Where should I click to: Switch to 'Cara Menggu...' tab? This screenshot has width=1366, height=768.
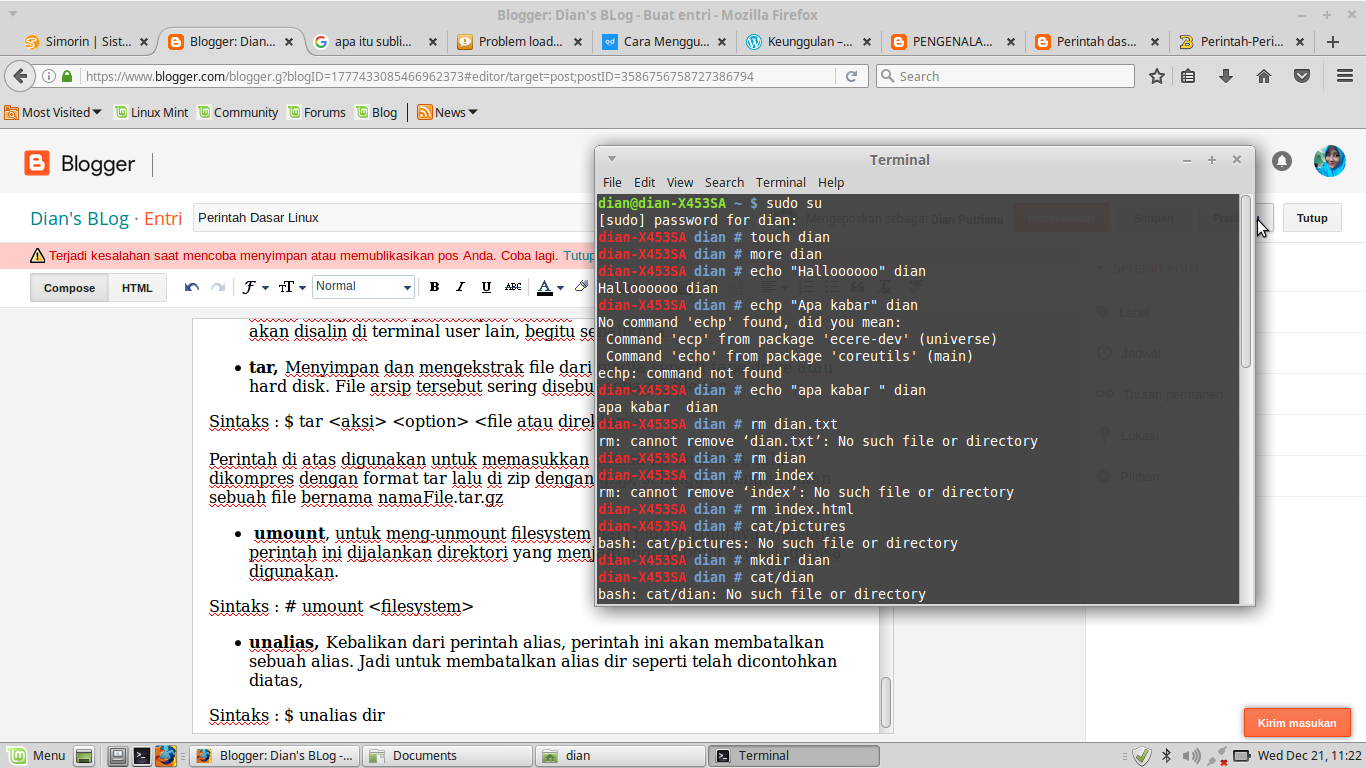[x=665, y=42]
